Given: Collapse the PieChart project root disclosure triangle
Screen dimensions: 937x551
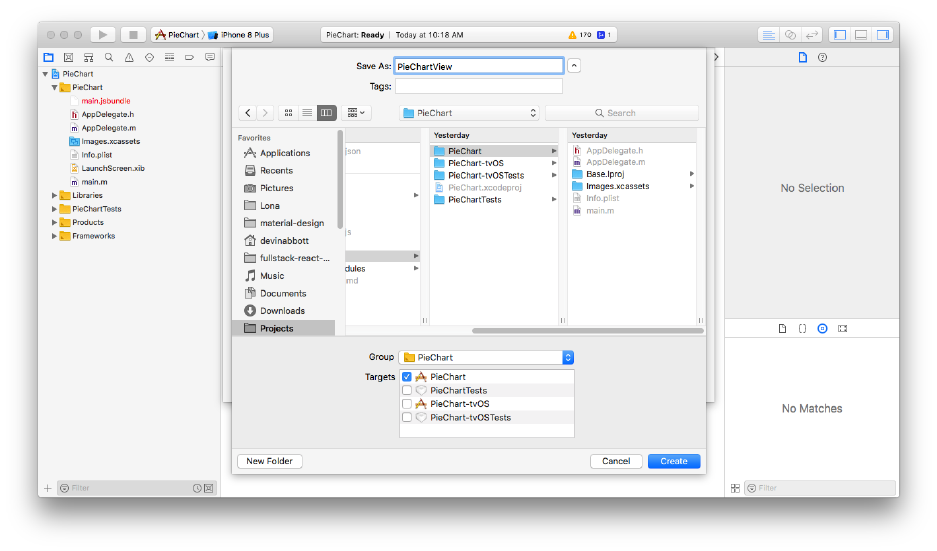Looking at the screenshot, I should [45, 74].
